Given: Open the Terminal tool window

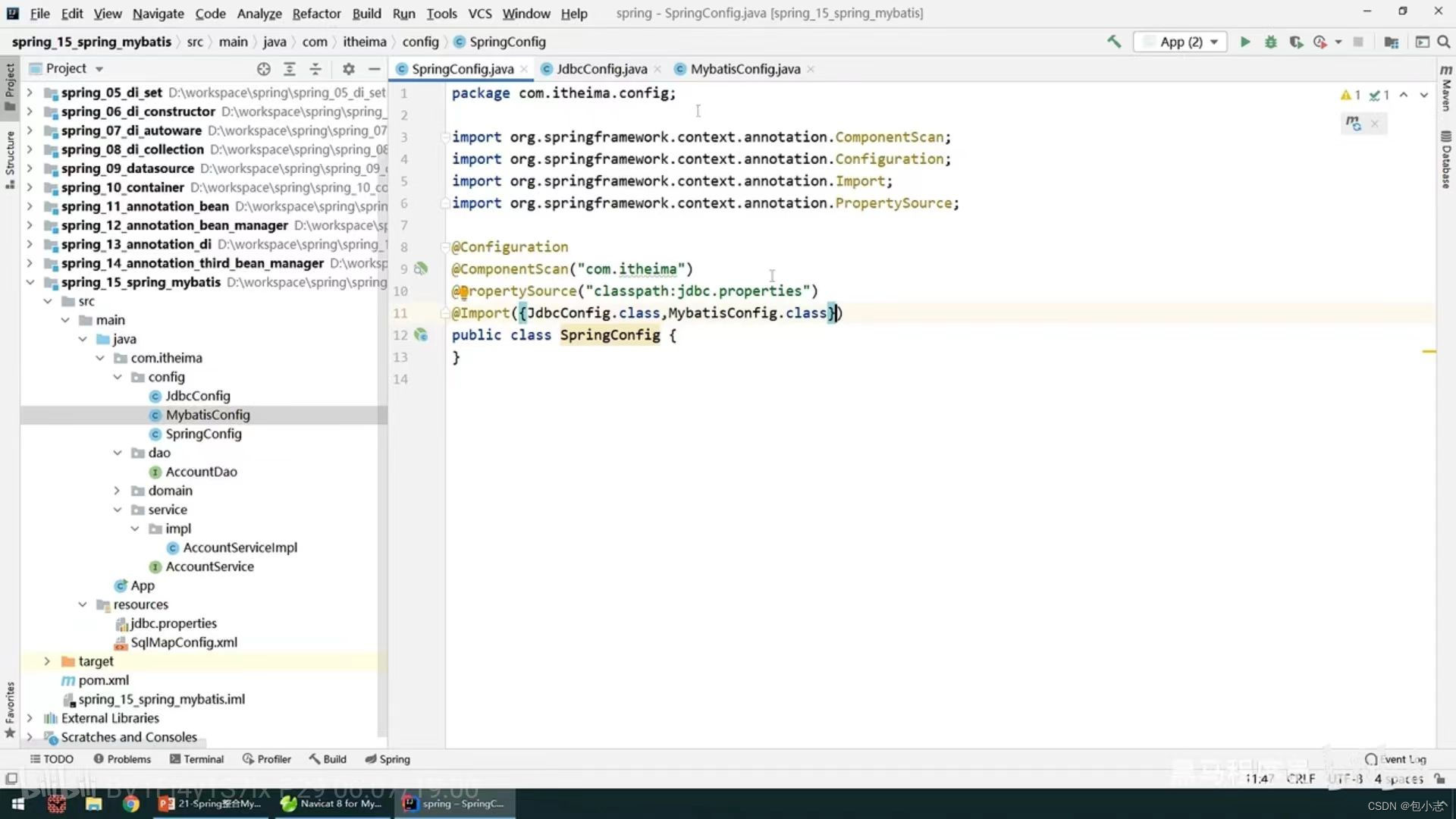Looking at the screenshot, I should pyautogui.click(x=196, y=759).
